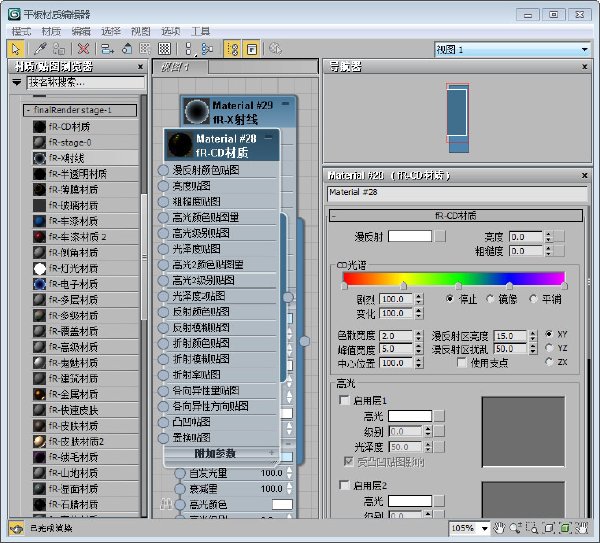Select the 平铺 radio button

point(533,298)
